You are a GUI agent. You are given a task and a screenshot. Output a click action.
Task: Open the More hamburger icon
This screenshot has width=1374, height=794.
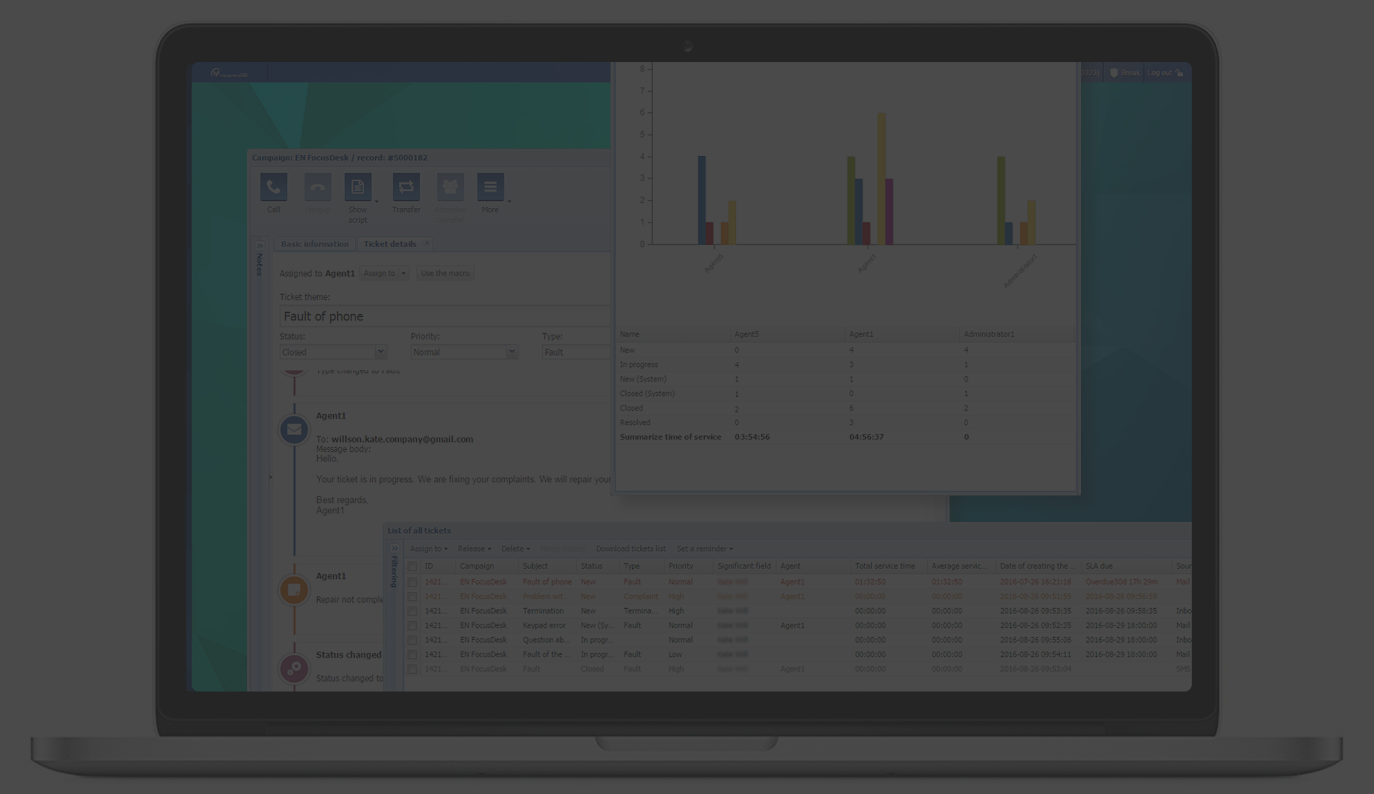click(490, 187)
